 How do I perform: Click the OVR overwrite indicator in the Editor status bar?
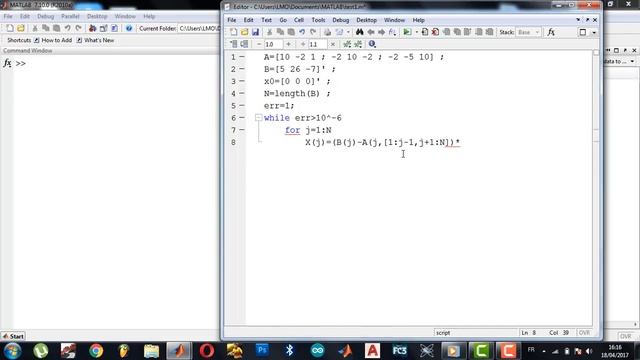tap(584, 333)
